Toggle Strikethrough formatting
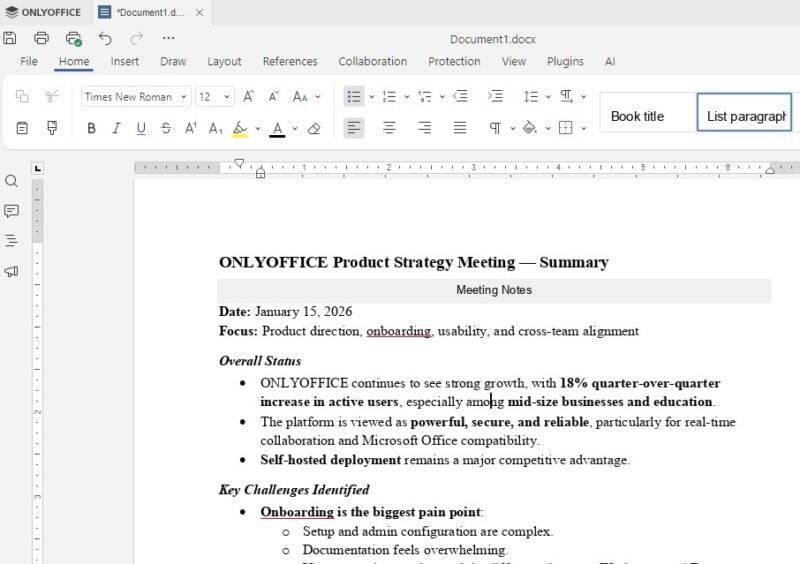 point(166,129)
